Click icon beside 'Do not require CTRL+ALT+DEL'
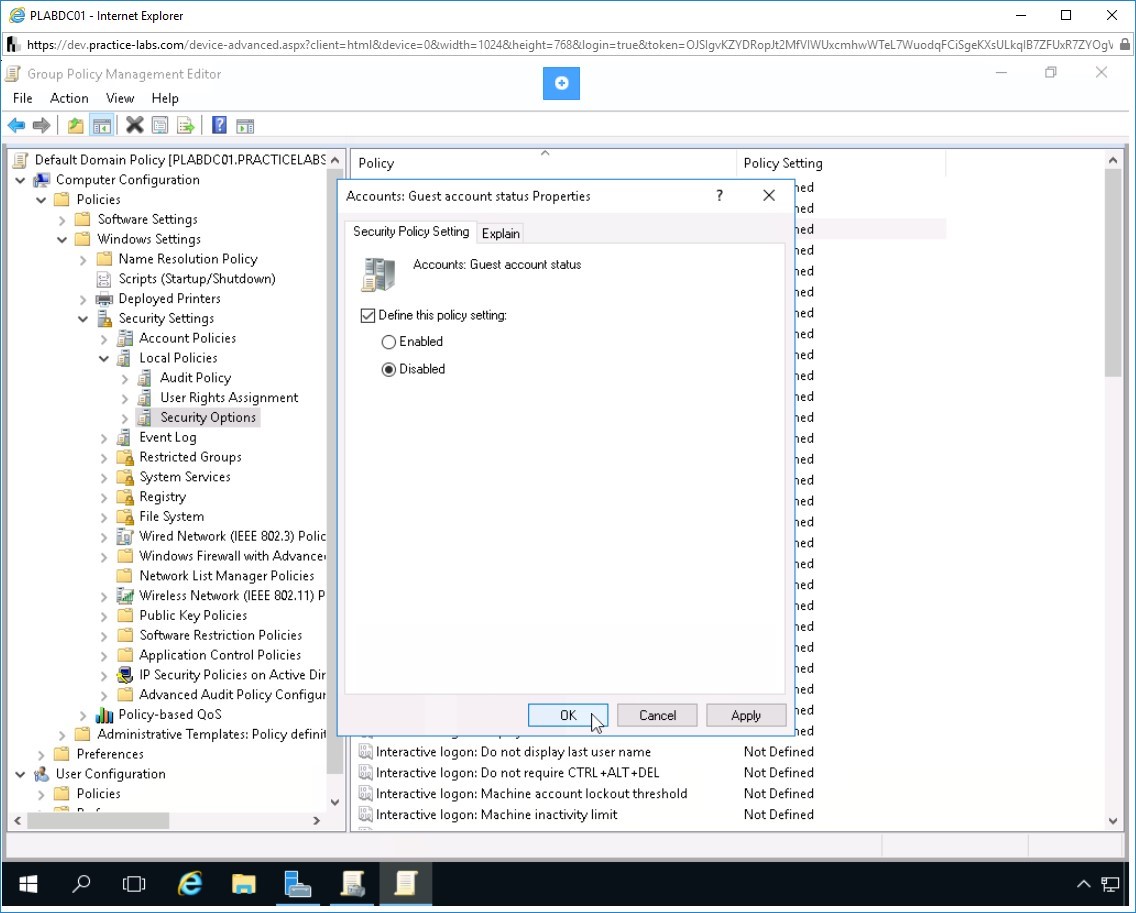Viewport: 1136px width, 913px height. pos(366,773)
